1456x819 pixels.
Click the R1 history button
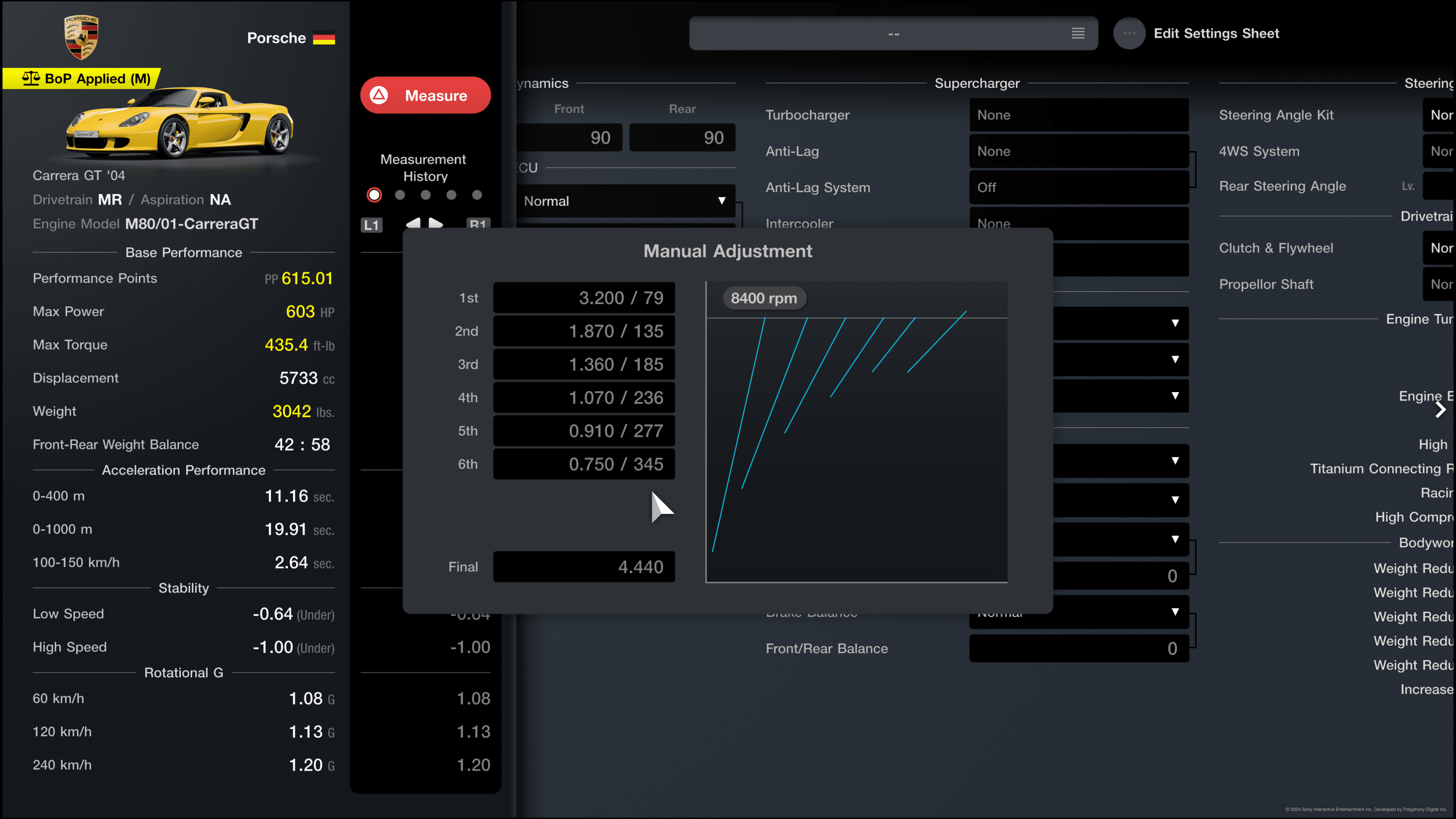[478, 223]
